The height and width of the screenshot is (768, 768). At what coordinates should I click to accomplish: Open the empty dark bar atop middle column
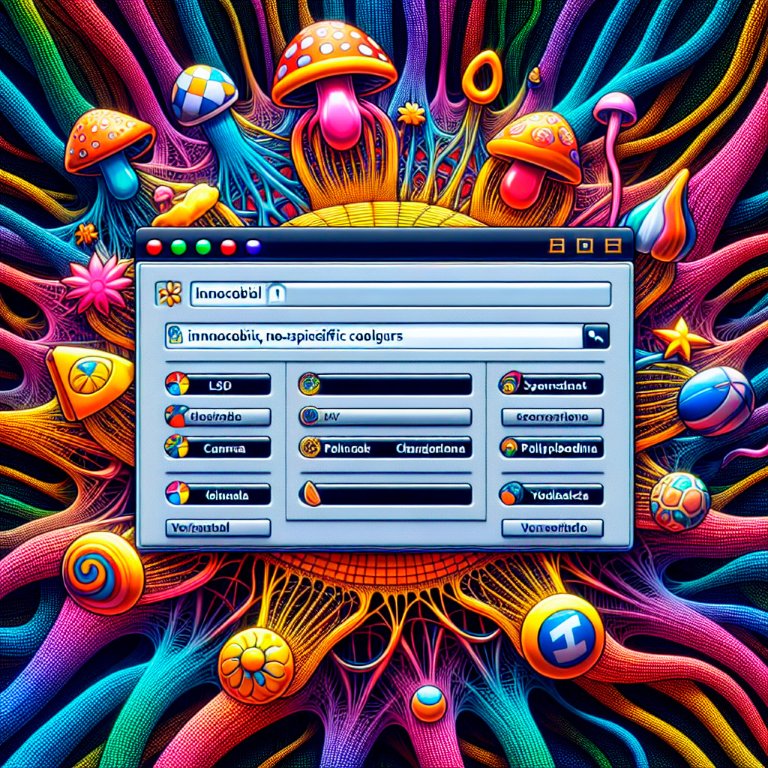tap(395, 384)
